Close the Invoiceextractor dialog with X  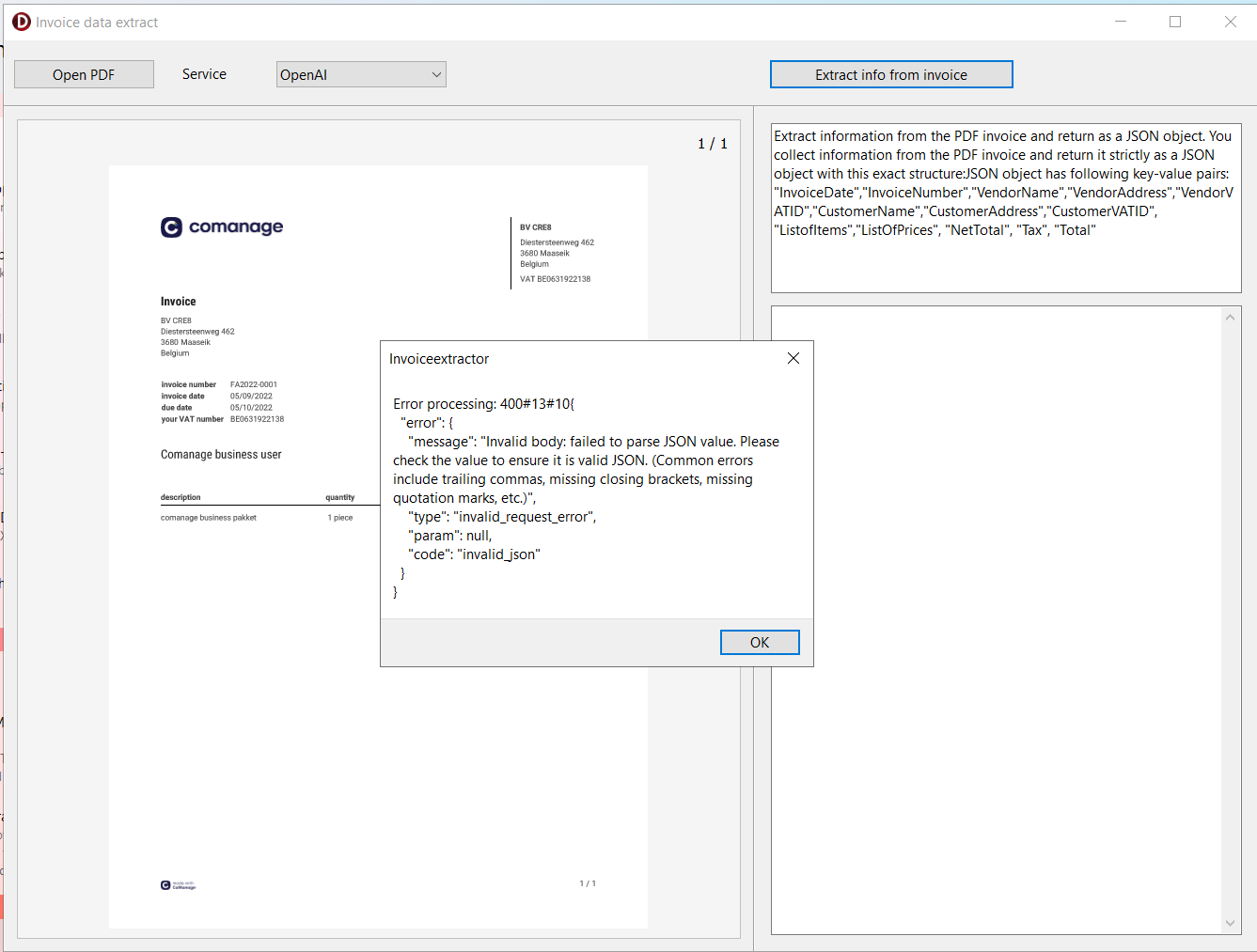point(793,358)
